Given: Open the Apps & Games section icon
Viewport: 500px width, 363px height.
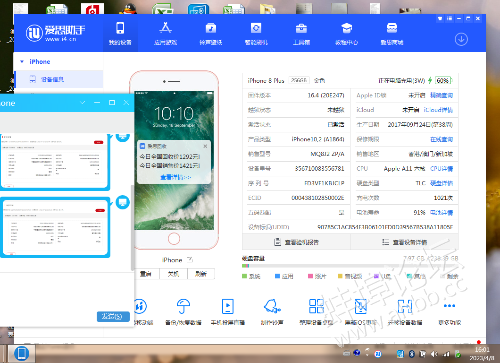Looking at the screenshot, I should [x=165, y=28].
